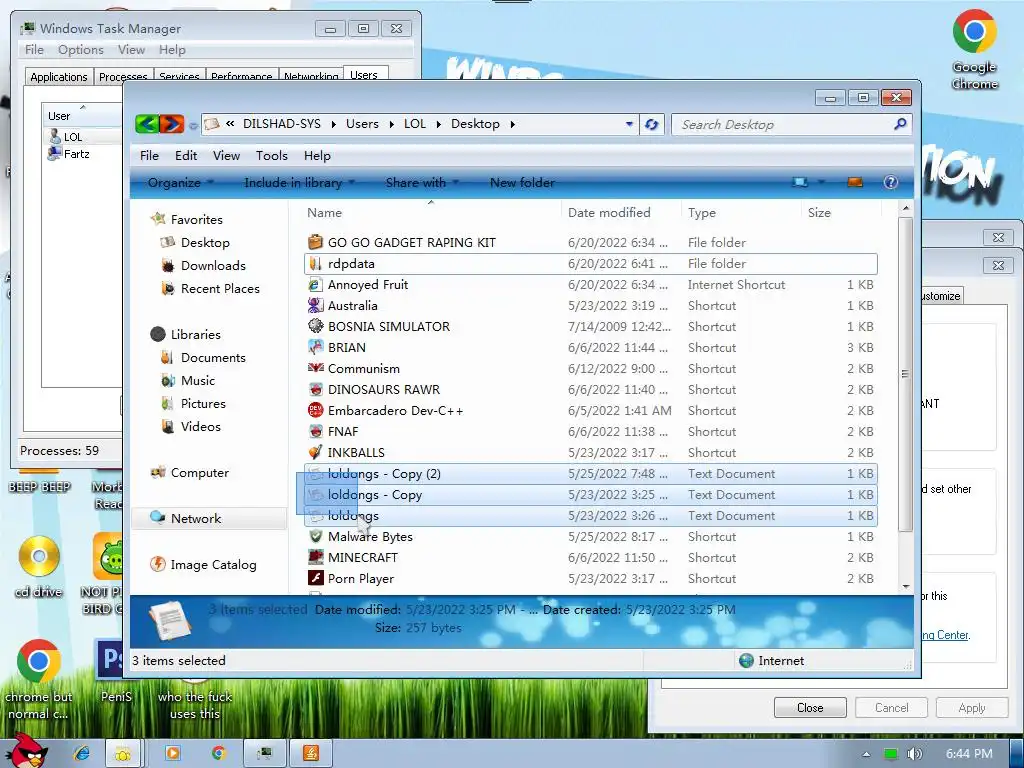Click the Close button in the dialog
1024x768 pixels.
click(x=810, y=707)
